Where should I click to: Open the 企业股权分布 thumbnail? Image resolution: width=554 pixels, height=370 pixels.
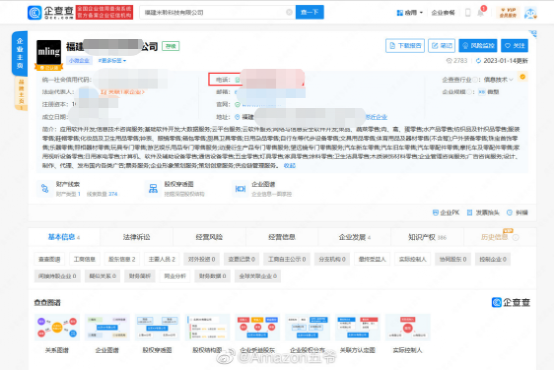(308, 327)
